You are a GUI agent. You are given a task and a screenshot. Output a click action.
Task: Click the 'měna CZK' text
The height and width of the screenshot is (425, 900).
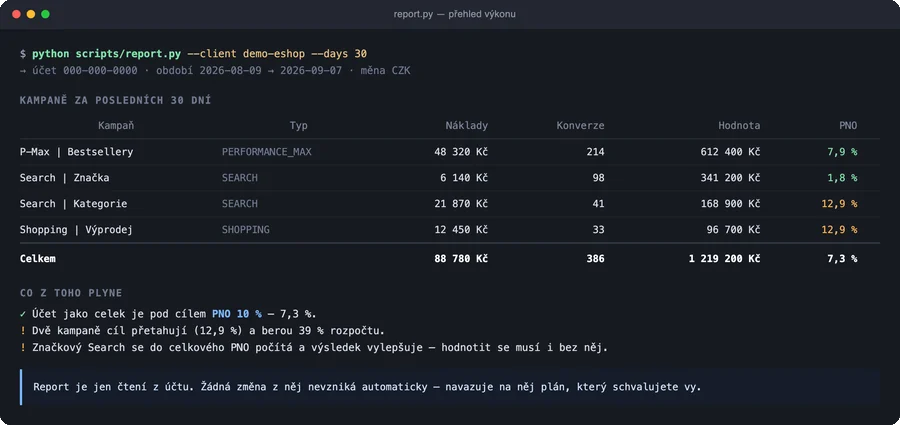[x=386, y=71]
